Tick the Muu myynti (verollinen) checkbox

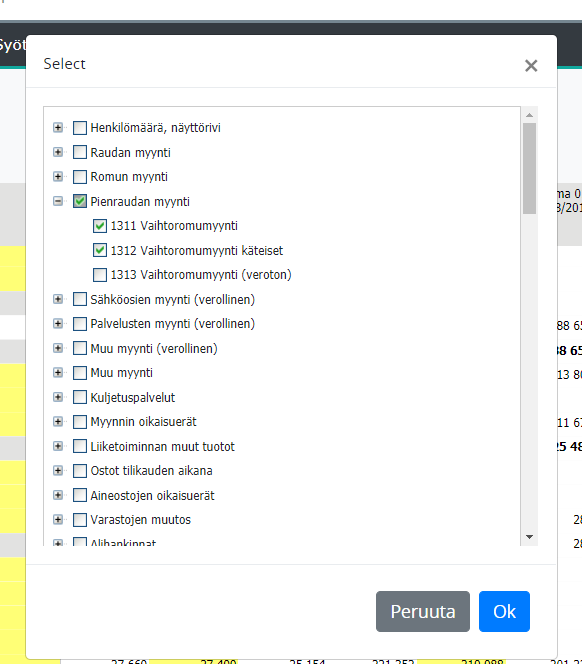pyautogui.click(x=80, y=348)
